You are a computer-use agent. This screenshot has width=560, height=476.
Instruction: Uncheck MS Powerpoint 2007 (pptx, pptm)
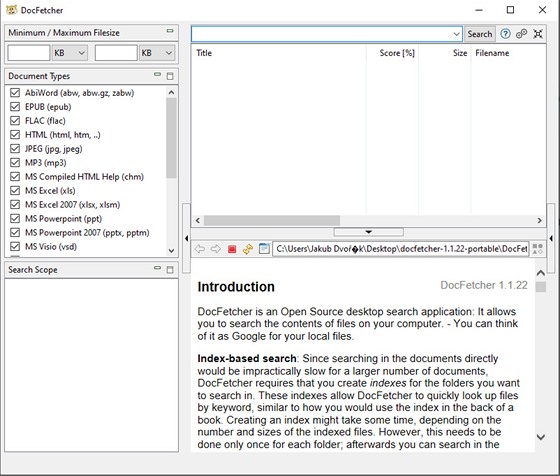pos(15,232)
